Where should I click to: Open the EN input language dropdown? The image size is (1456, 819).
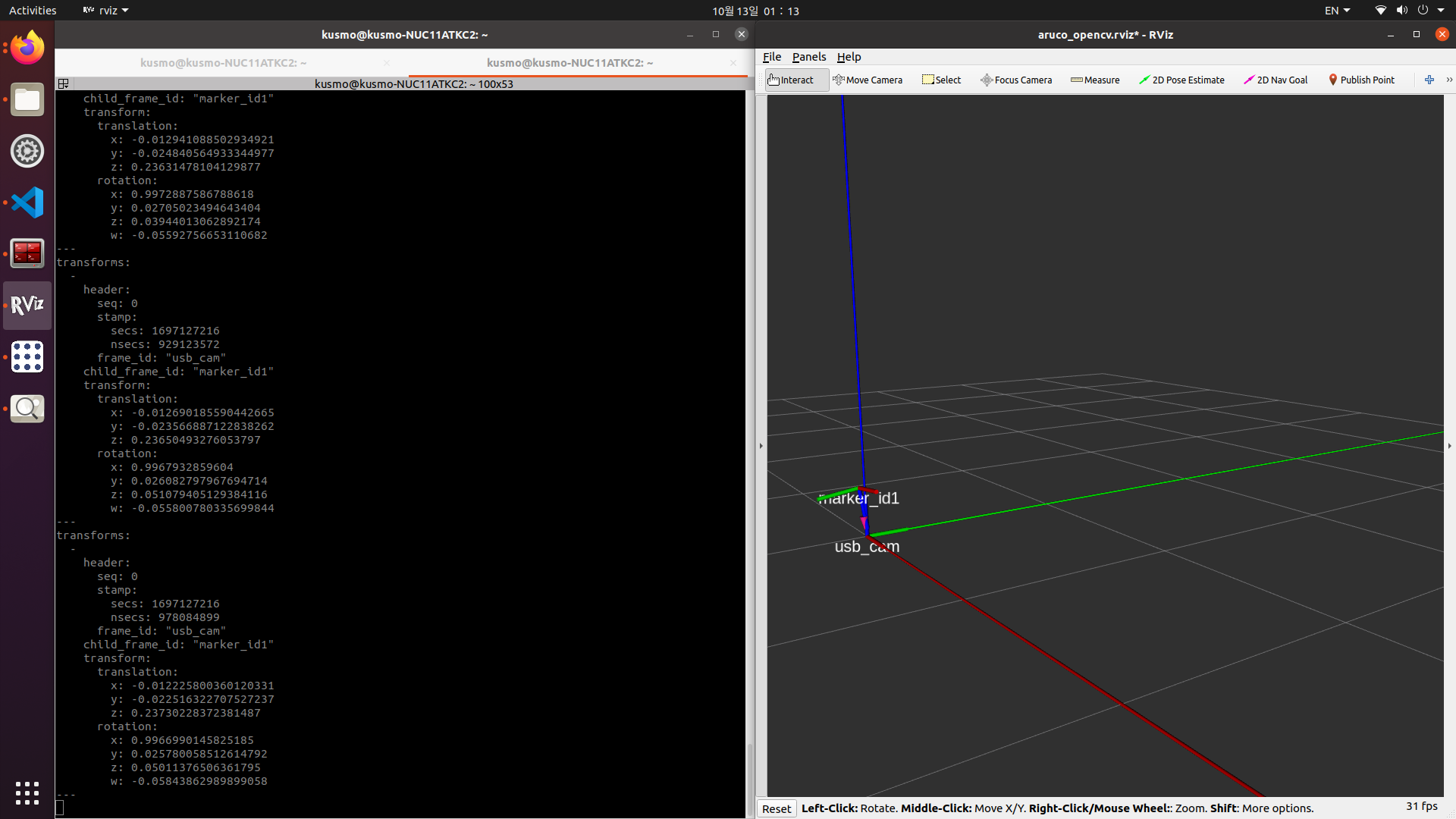tap(1337, 11)
